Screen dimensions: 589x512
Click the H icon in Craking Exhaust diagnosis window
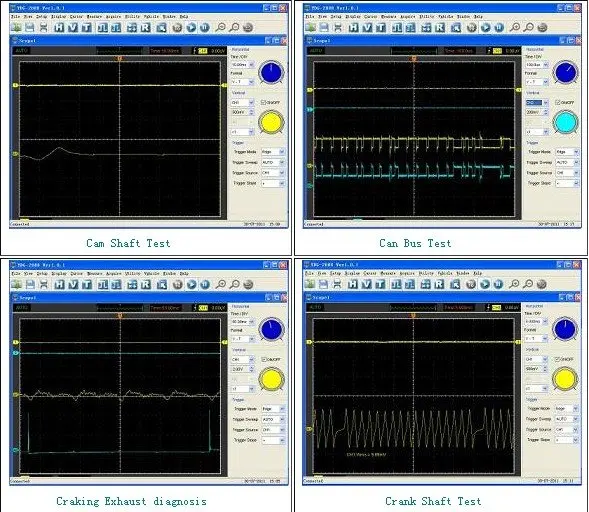click(x=59, y=284)
